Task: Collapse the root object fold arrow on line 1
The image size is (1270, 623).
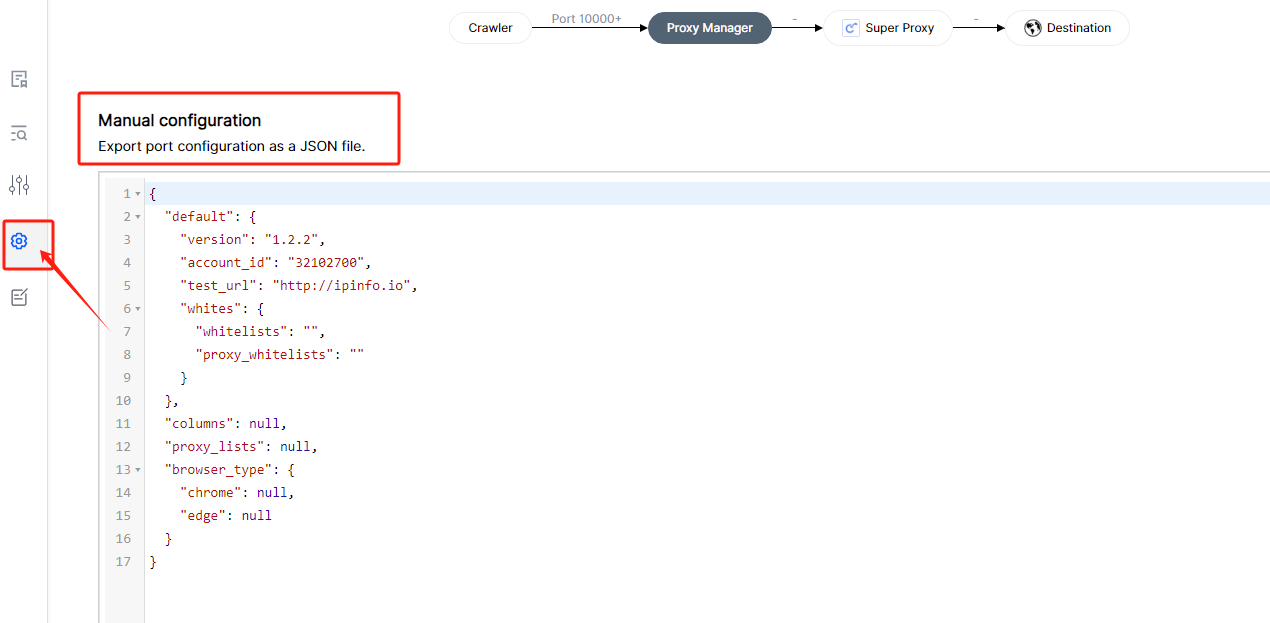Action: coord(138,194)
